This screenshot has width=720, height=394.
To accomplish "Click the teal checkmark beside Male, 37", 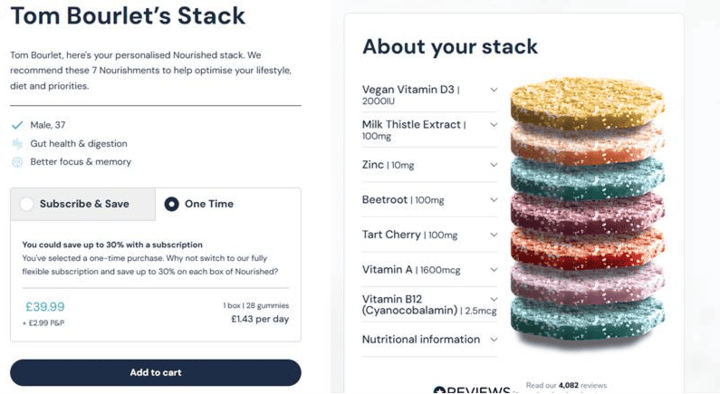I will tap(17, 125).
